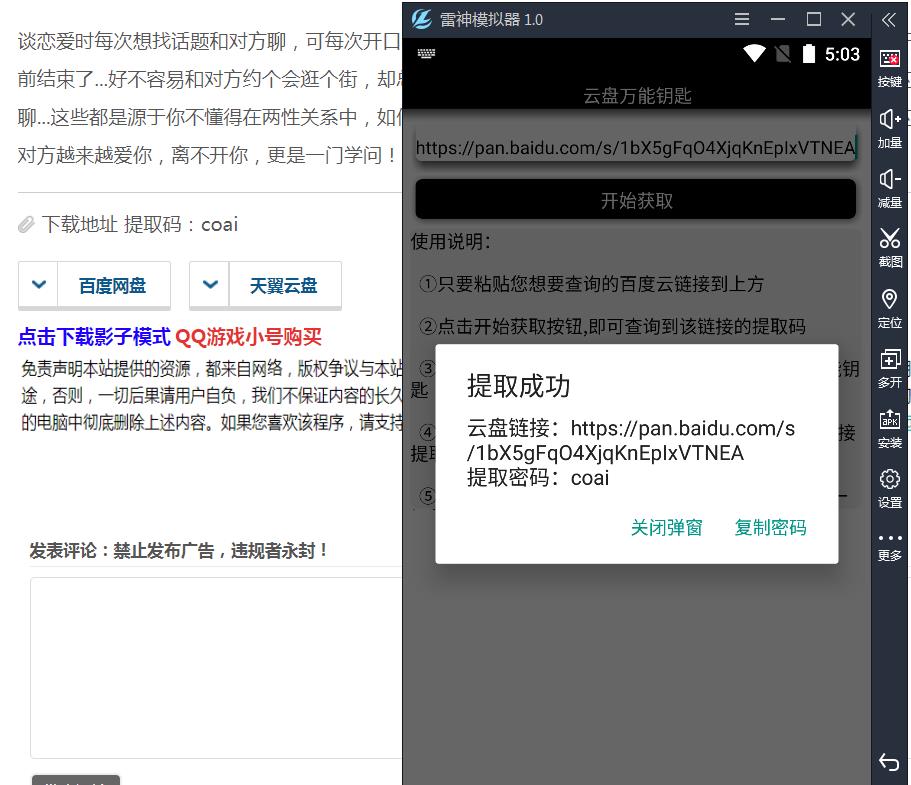The image size is (911, 785).
Task: Click the keyboard icon in Android status bar
Action: [426, 53]
